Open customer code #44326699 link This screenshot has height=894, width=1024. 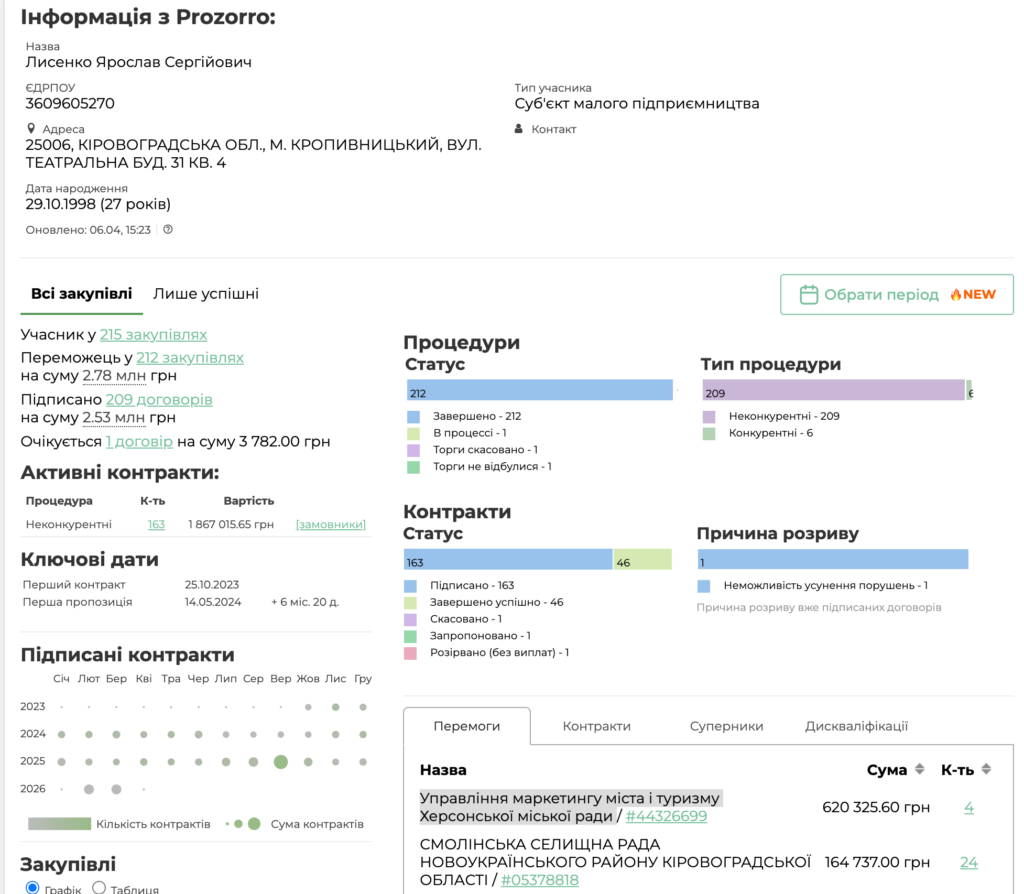tap(666, 816)
